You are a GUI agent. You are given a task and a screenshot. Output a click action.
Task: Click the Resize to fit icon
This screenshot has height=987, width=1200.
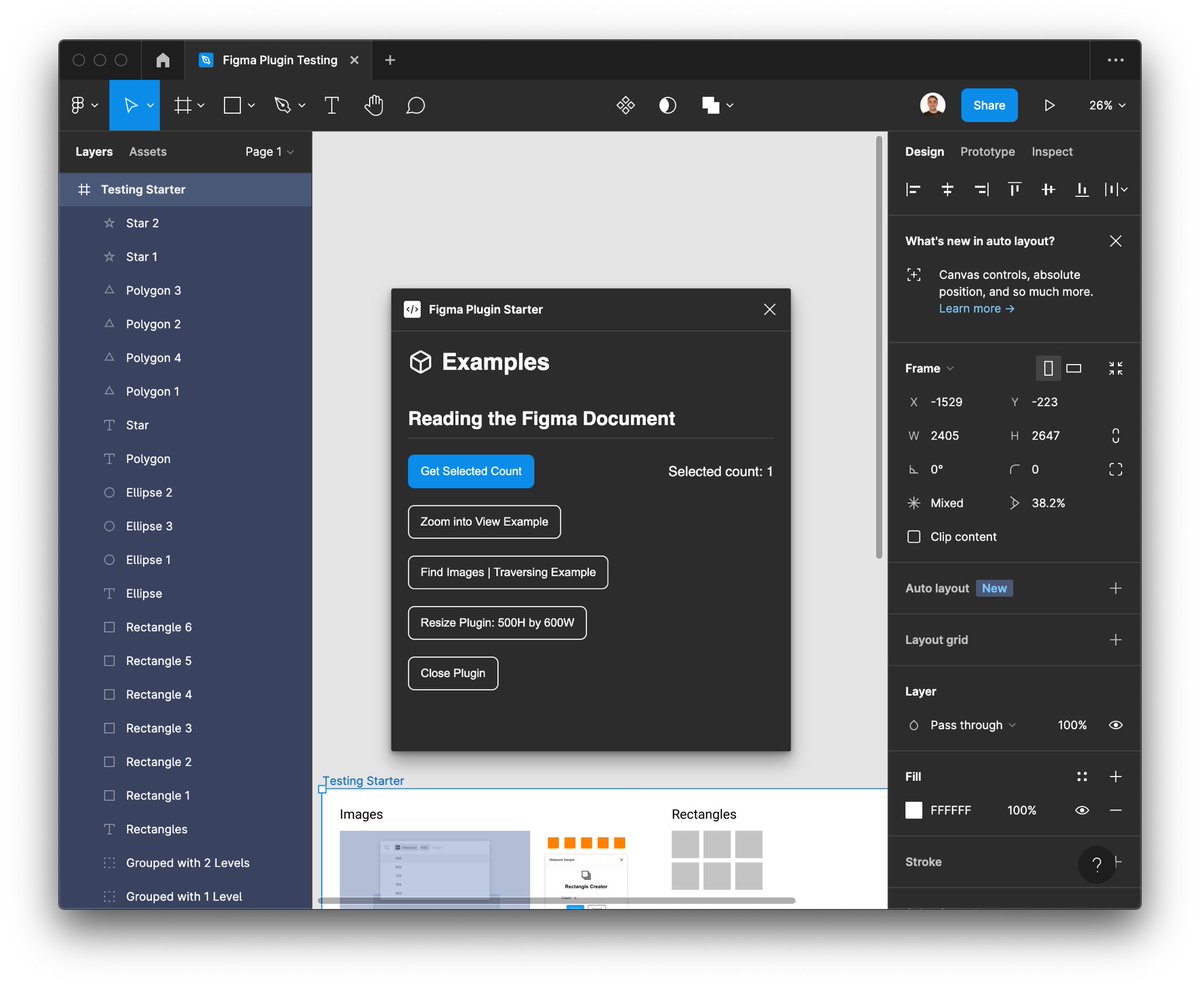1116,368
